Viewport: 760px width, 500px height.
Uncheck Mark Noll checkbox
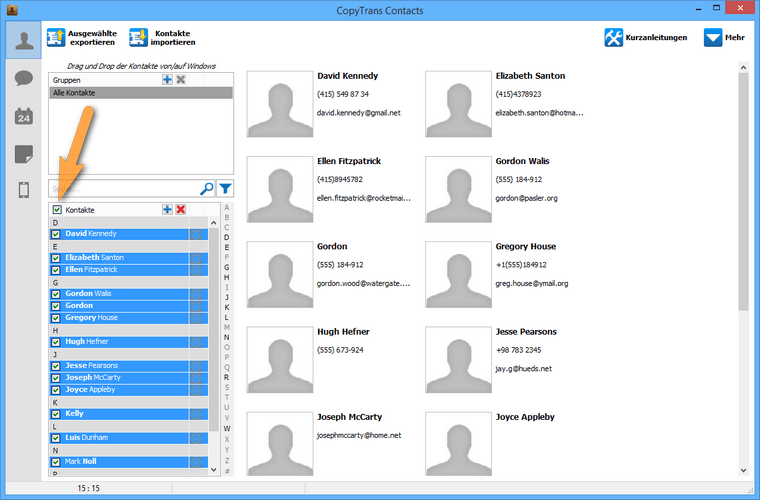(56, 462)
